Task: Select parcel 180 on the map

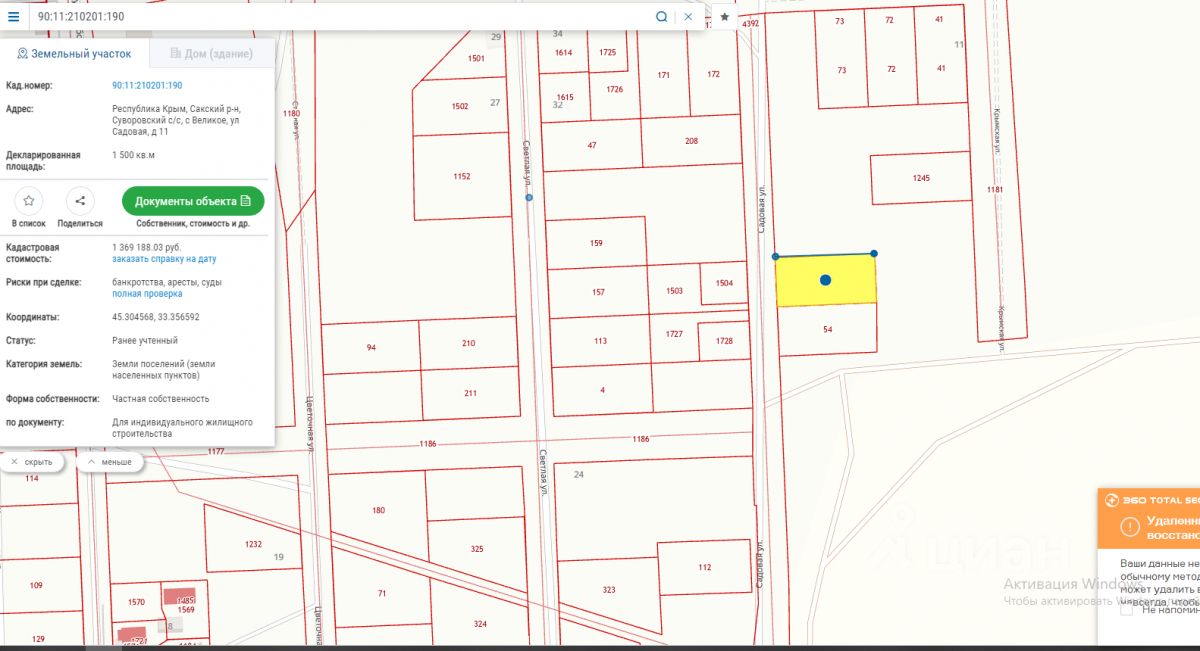Action: click(x=378, y=511)
